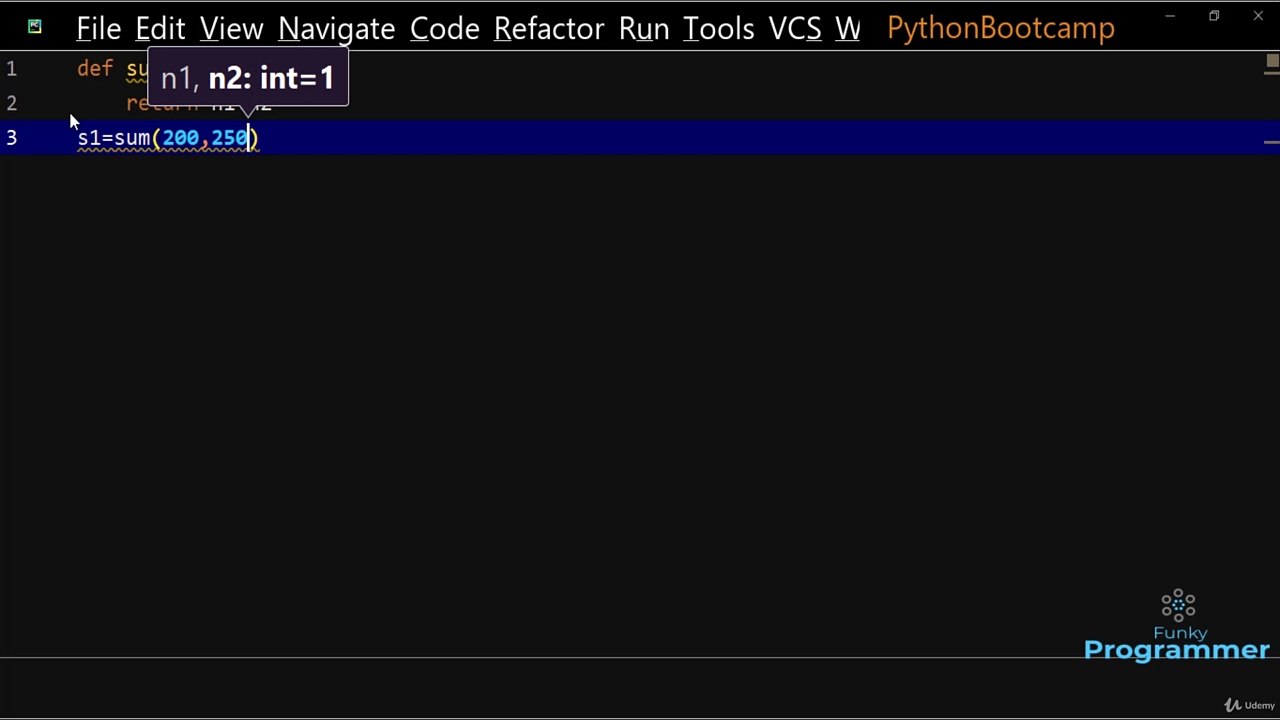The image size is (1280, 720).
Task: Click the restore window button
Action: (1214, 16)
